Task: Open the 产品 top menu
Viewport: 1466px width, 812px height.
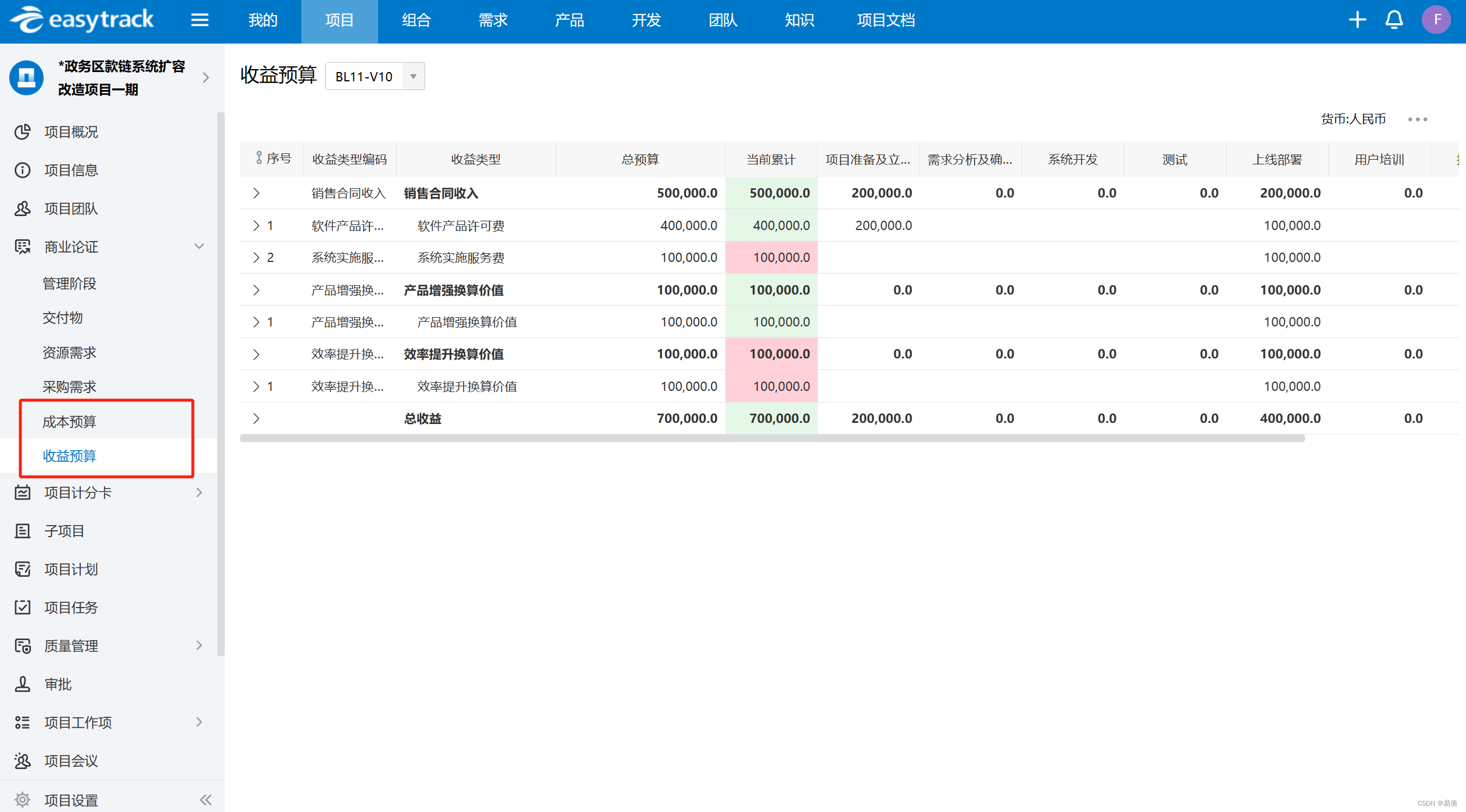Action: (x=570, y=20)
